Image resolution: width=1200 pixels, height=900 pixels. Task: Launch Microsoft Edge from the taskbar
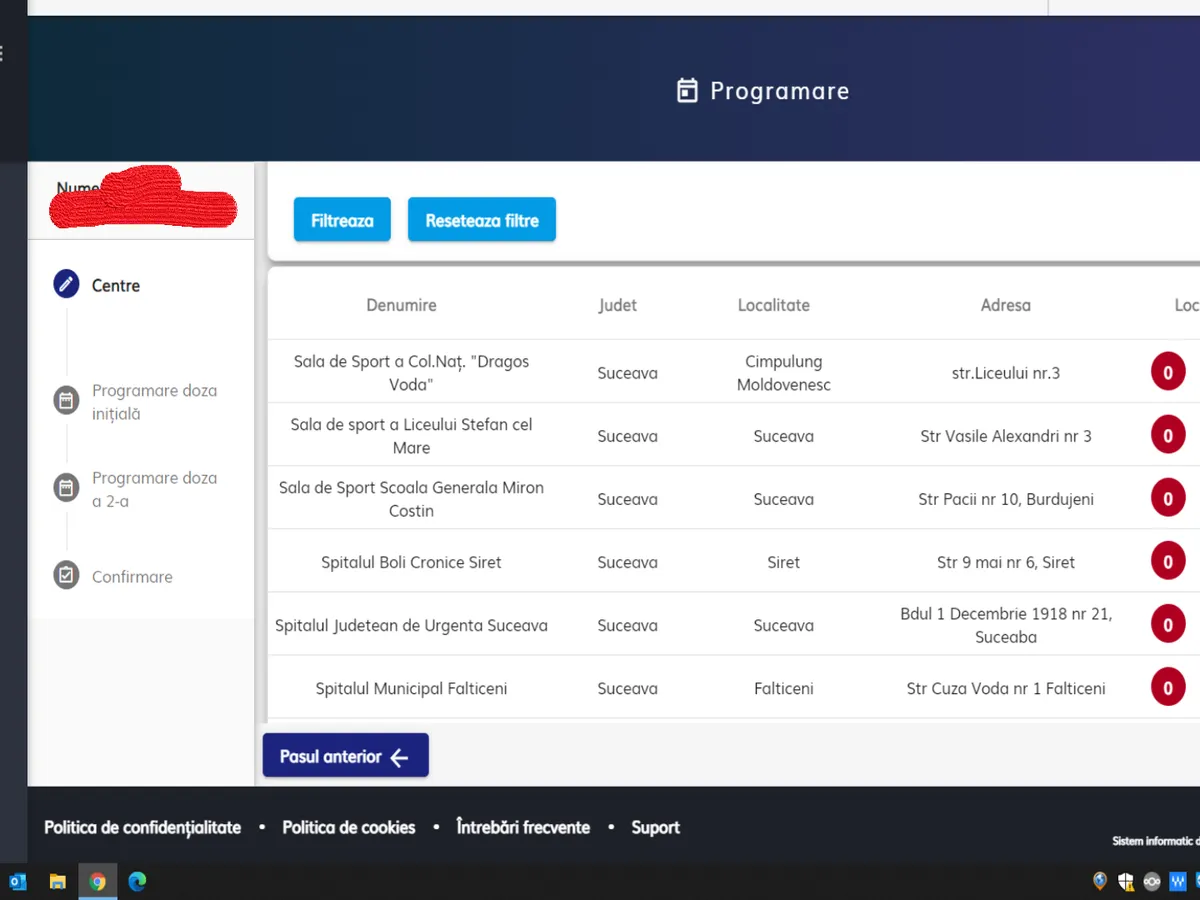pyautogui.click(x=138, y=881)
